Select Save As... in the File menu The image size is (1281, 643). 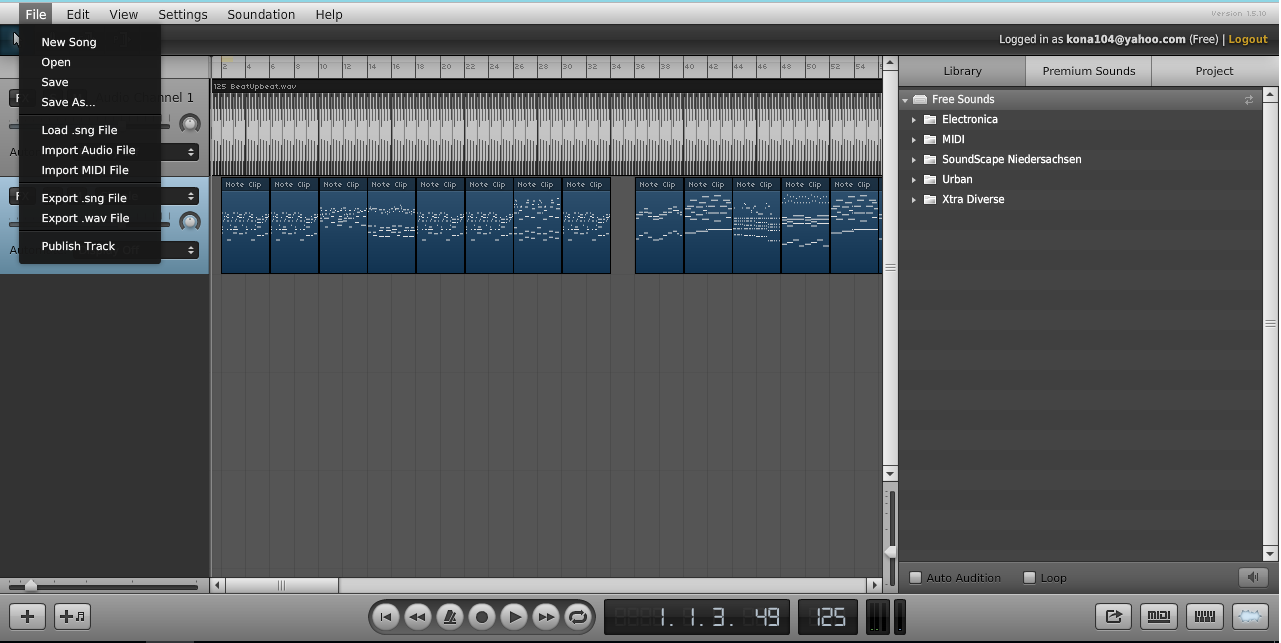coord(68,102)
